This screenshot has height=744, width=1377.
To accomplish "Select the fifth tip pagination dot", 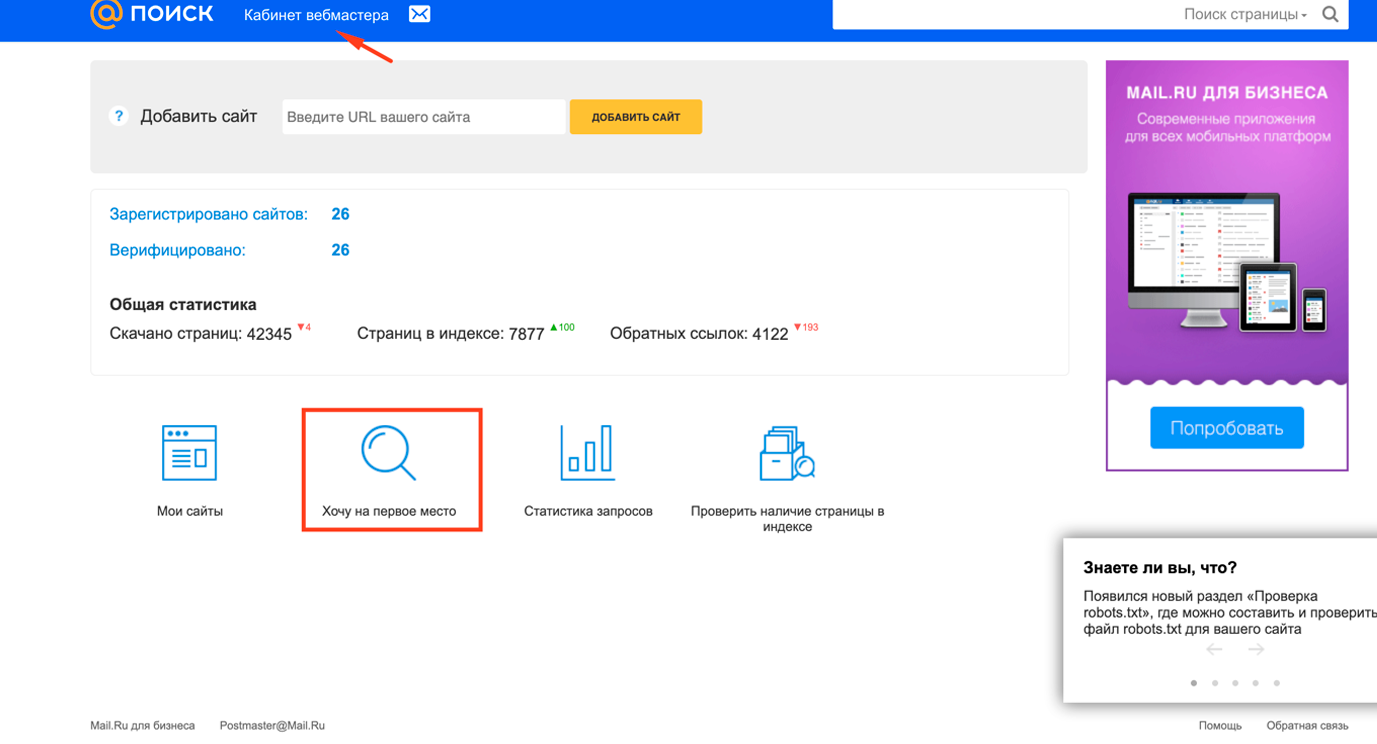I will [x=1277, y=683].
